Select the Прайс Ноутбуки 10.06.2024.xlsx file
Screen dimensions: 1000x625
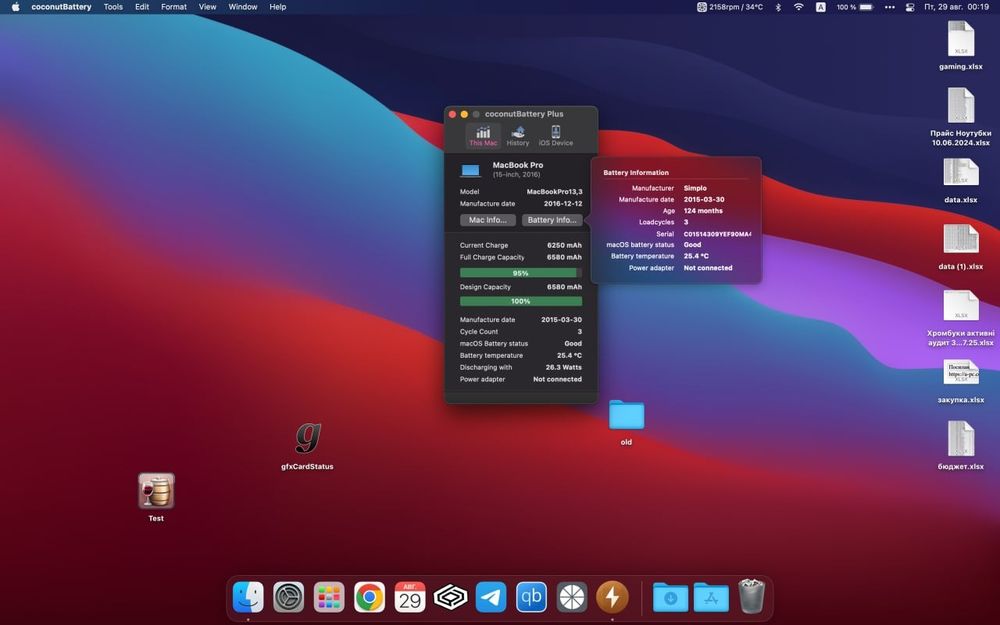tap(961, 117)
